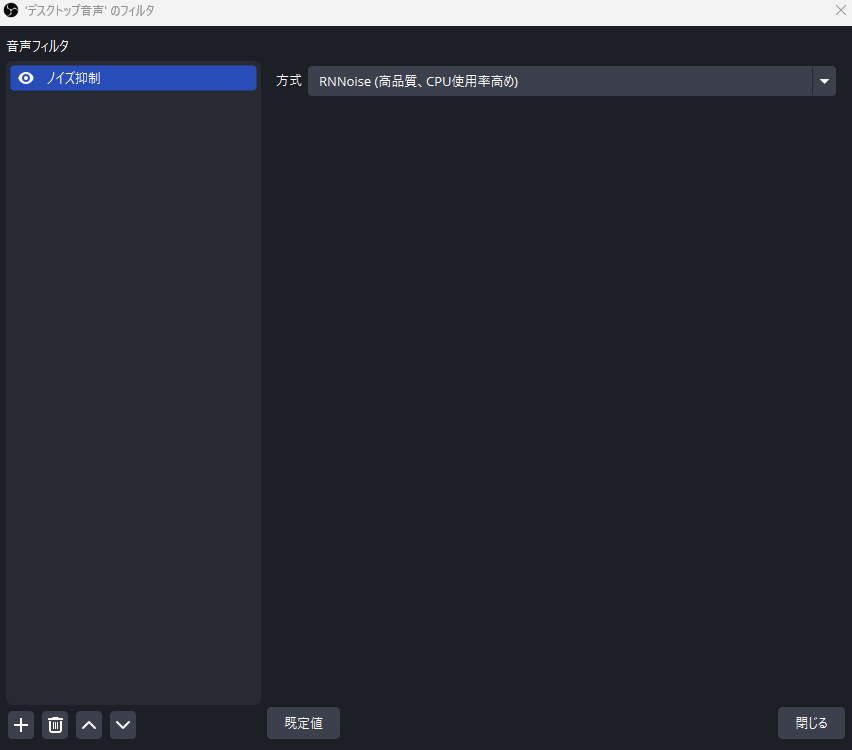
Task: Close the filter window with X
Action: [x=840, y=10]
